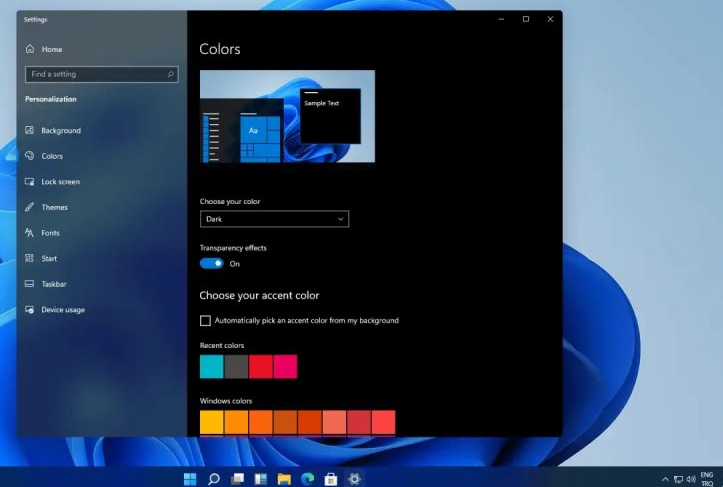Select Lock screen in Personalization menu
Screen dimensions: 723x487
click(60, 182)
